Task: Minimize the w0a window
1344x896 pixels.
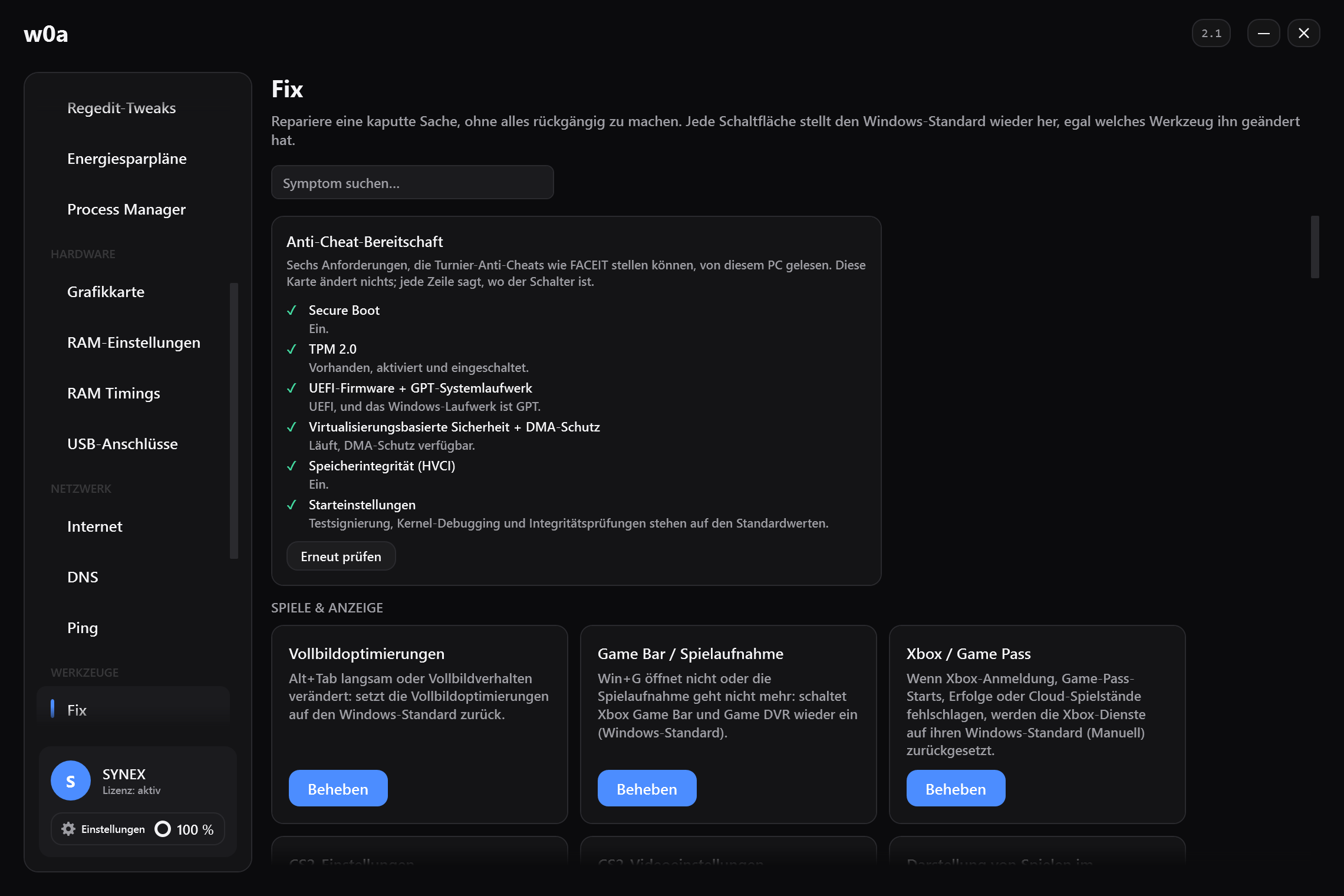Action: (x=1264, y=34)
